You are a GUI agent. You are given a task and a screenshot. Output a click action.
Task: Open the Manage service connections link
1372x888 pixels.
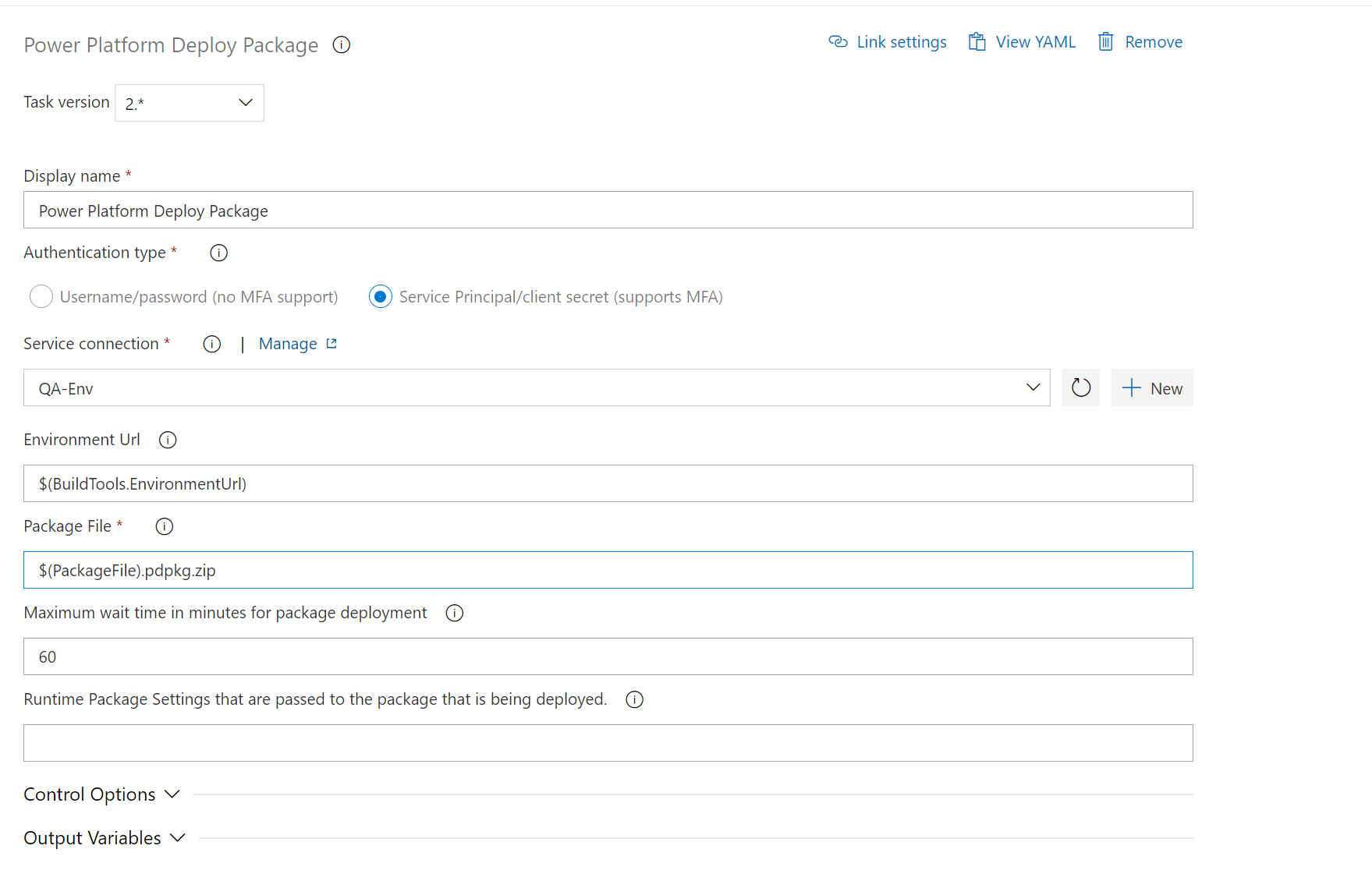[x=288, y=343]
